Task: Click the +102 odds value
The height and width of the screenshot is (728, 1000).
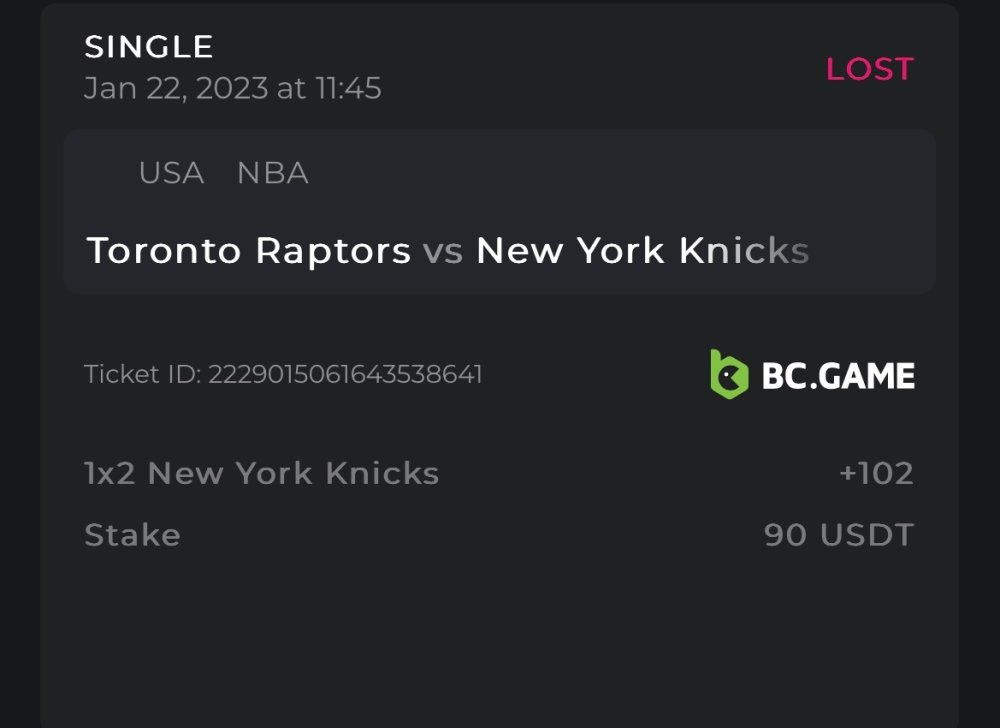Action: 876,473
